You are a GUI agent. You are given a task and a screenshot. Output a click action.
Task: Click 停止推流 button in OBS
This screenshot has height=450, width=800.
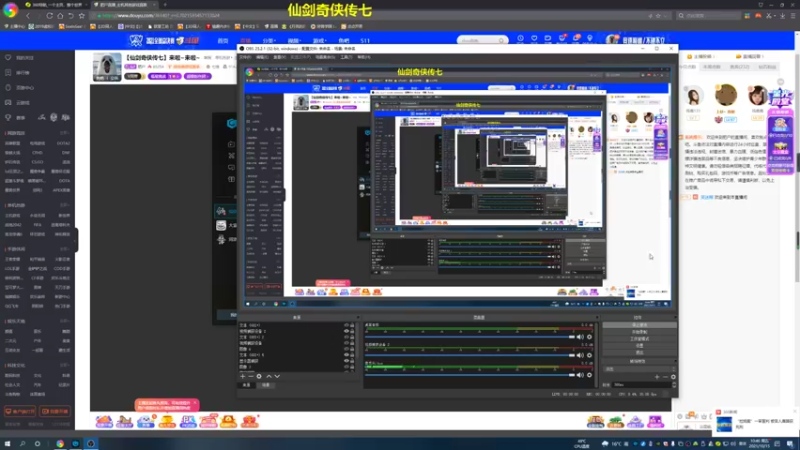coord(639,325)
